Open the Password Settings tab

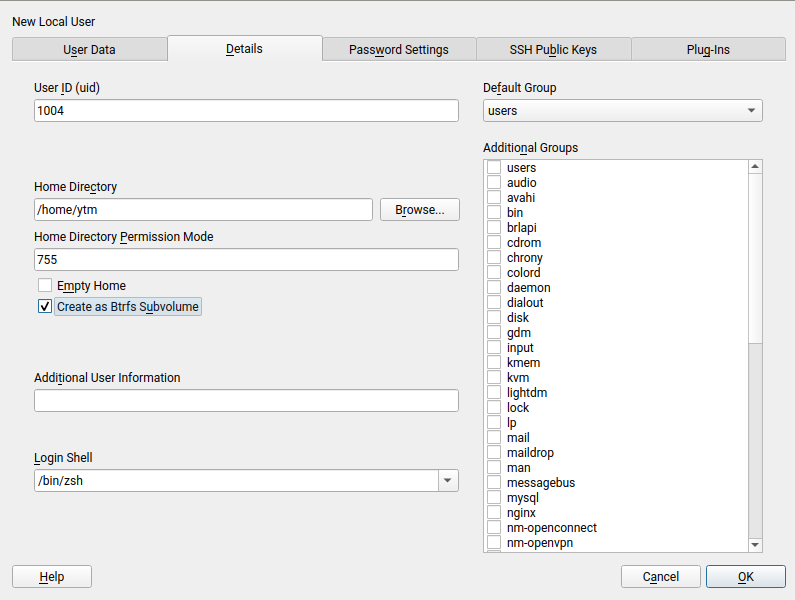398,49
